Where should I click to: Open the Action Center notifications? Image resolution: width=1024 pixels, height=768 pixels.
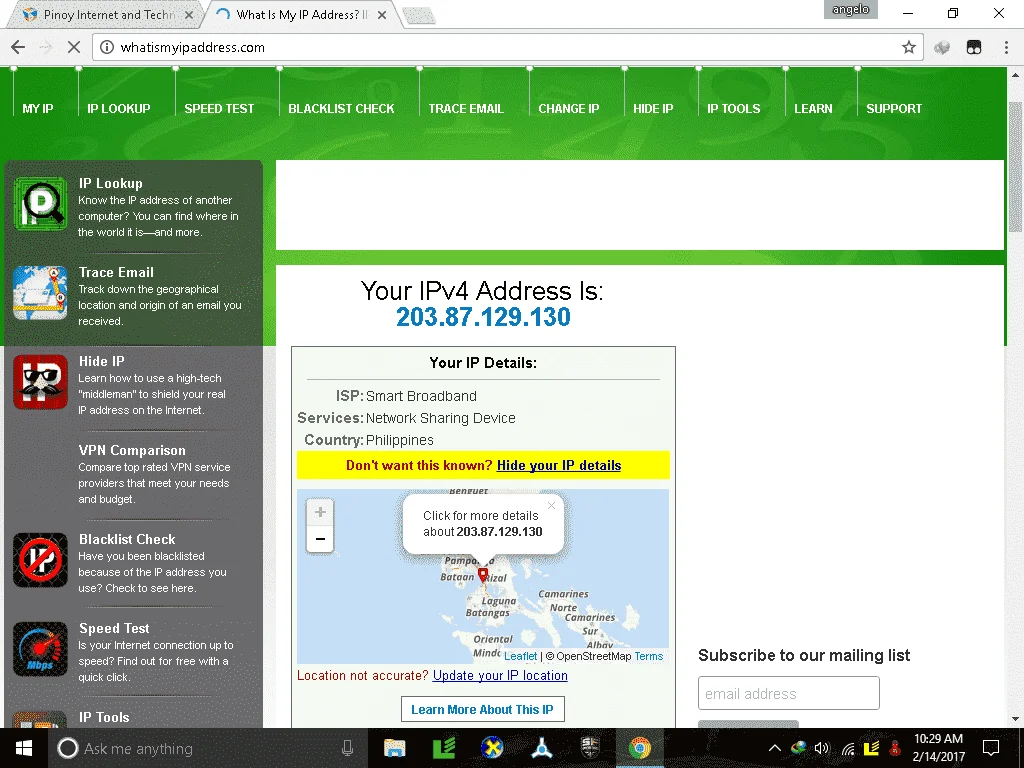tap(991, 748)
